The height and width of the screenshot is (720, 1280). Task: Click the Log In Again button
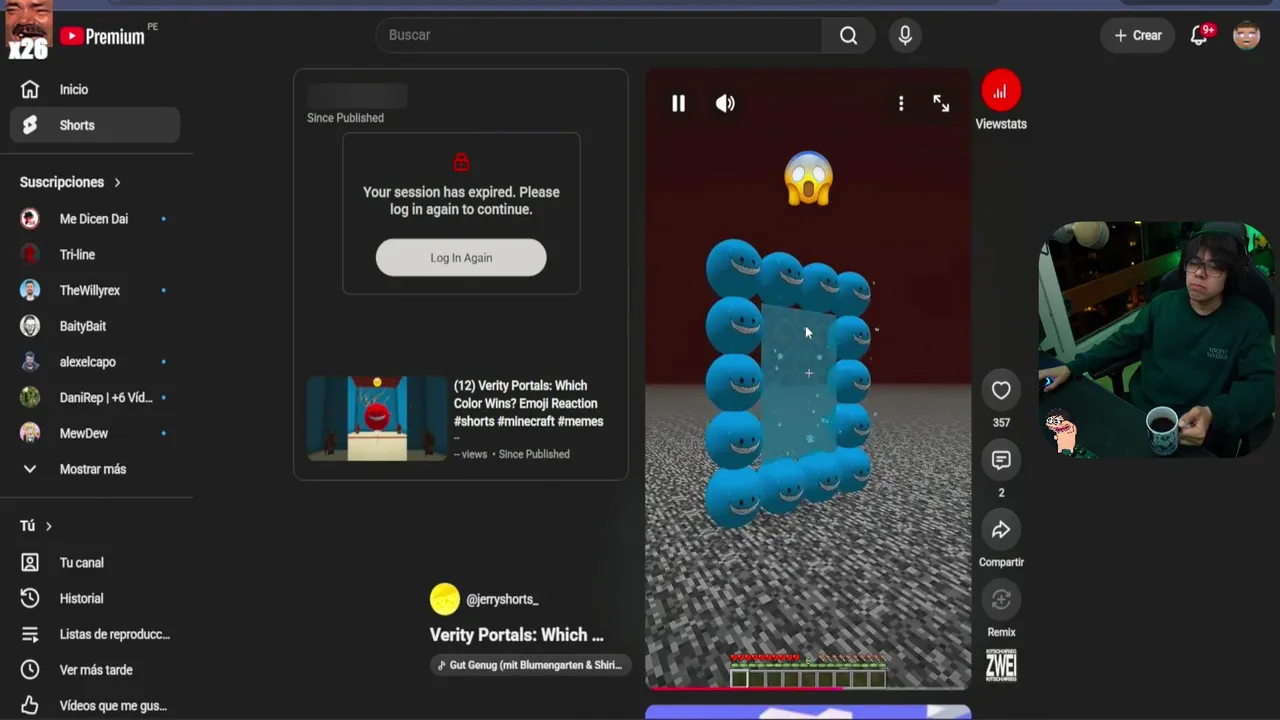pyautogui.click(x=461, y=258)
